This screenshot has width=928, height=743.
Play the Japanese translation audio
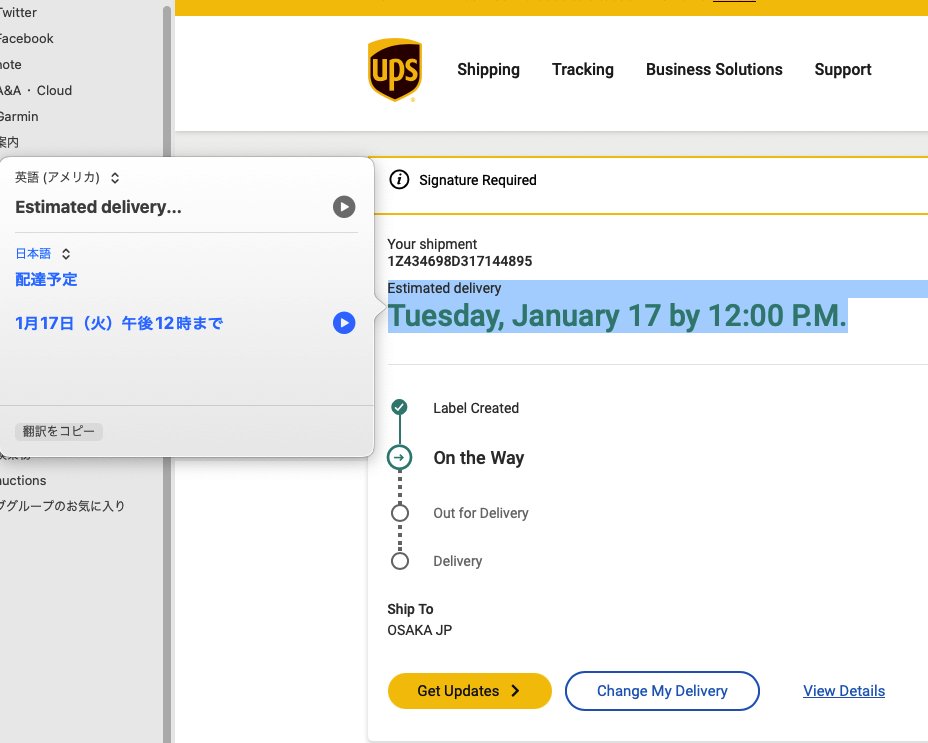click(344, 323)
